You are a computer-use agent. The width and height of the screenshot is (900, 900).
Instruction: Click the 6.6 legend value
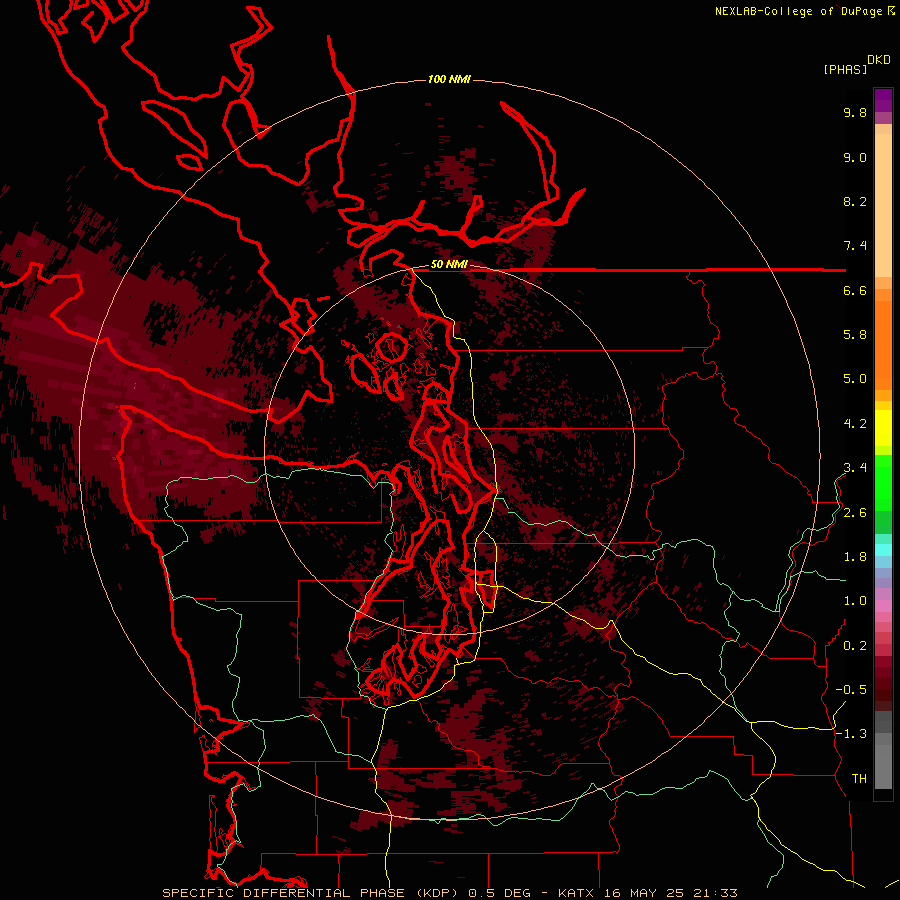[x=855, y=290]
